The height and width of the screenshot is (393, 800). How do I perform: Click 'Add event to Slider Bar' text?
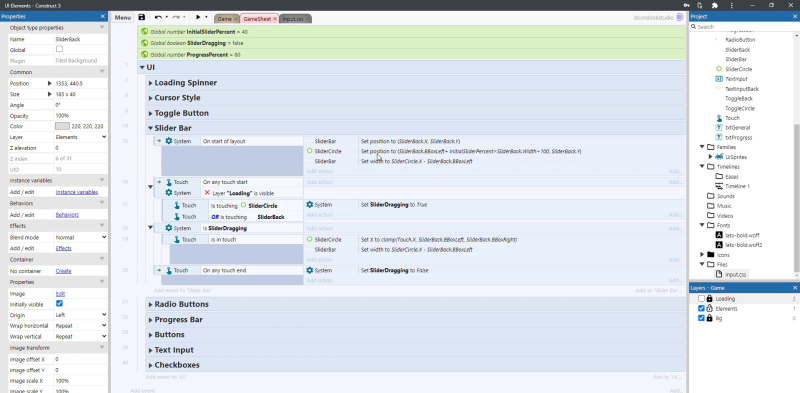182,290
